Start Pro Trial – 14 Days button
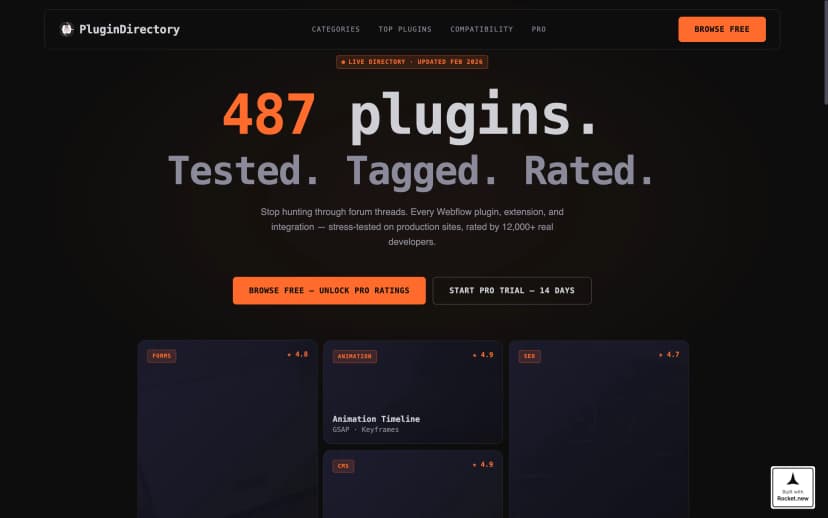Viewport: 828px width, 518px height. pos(512,290)
